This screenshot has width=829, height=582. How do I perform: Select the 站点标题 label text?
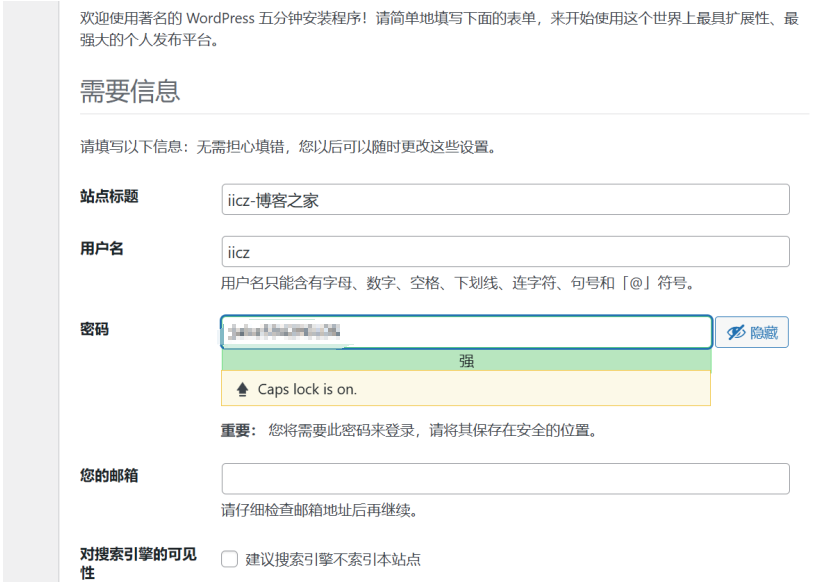[109, 198]
